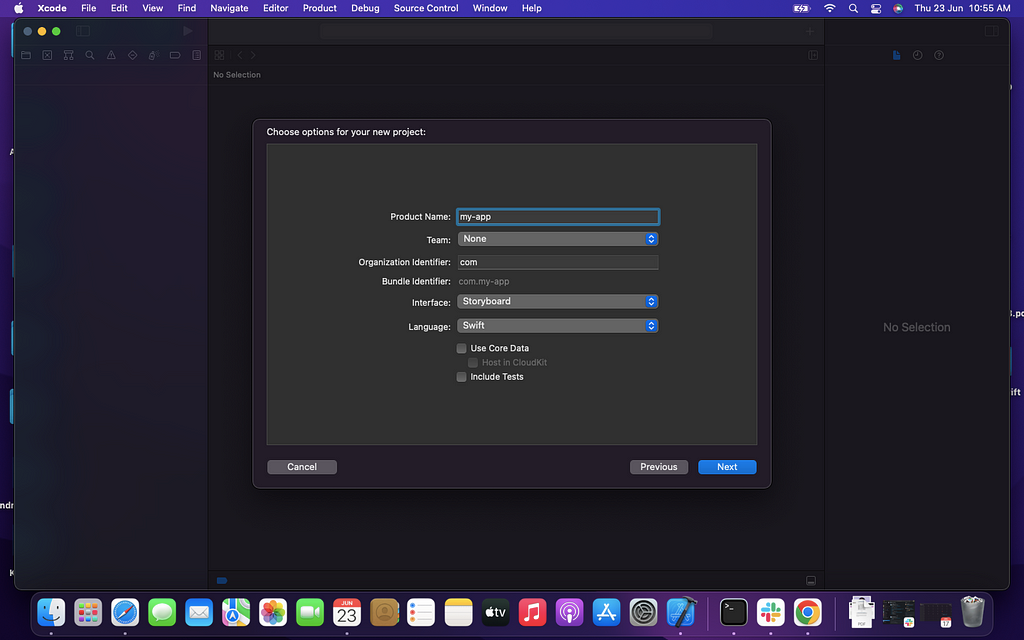Open the Product menu
1024x640 pixels.
(319, 8)
